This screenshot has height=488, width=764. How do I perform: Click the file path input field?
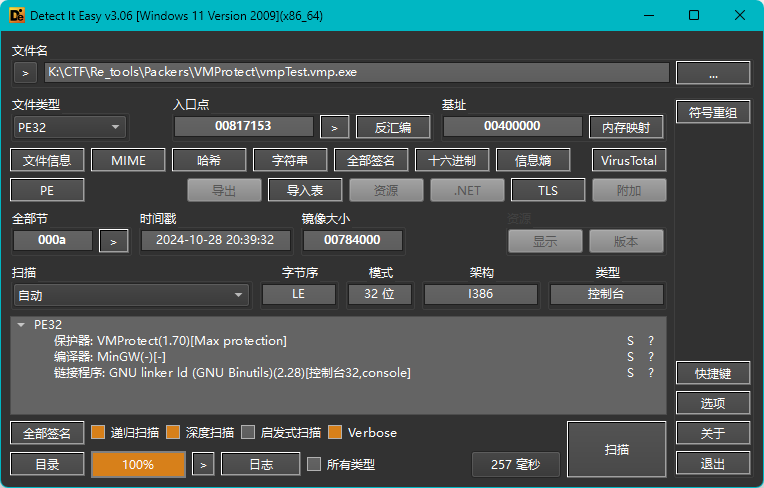pyautogui.click(x=357, y=73)
